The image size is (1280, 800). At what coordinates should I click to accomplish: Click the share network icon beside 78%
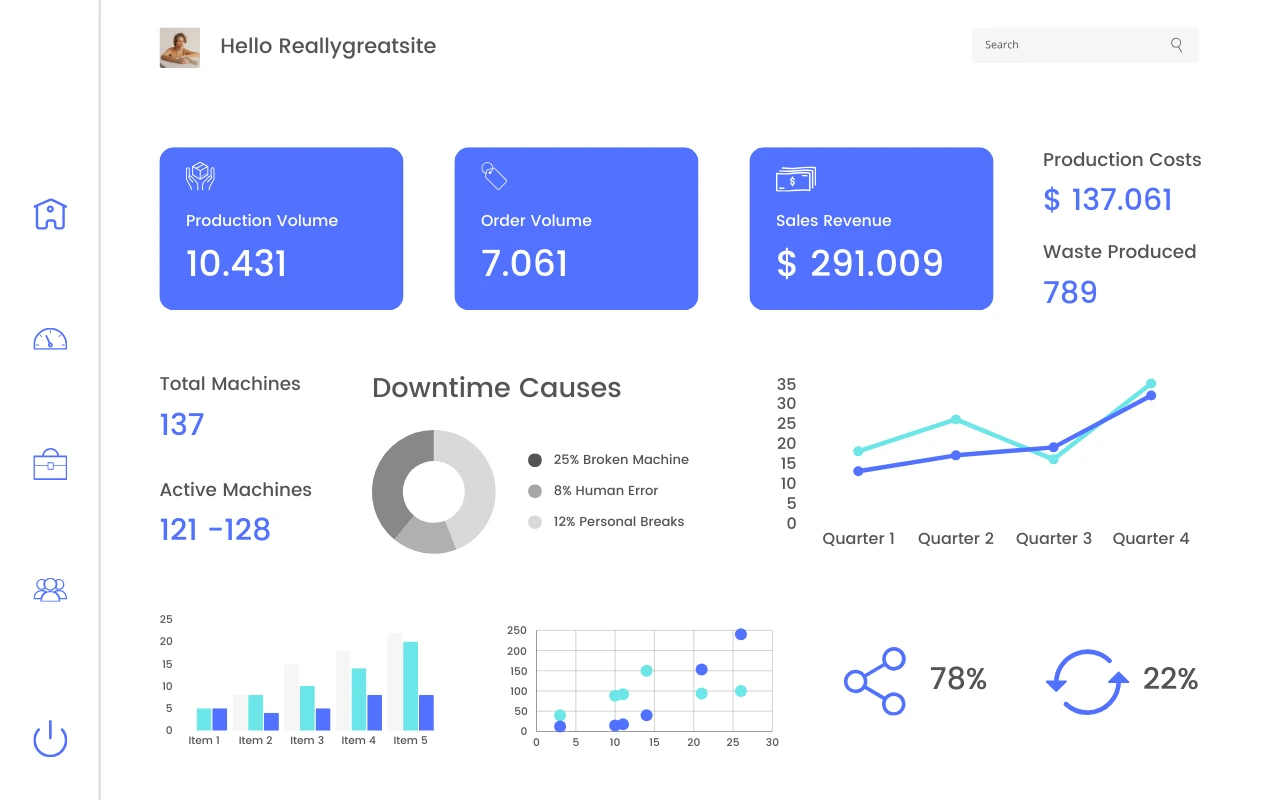[x=875, y=680]
